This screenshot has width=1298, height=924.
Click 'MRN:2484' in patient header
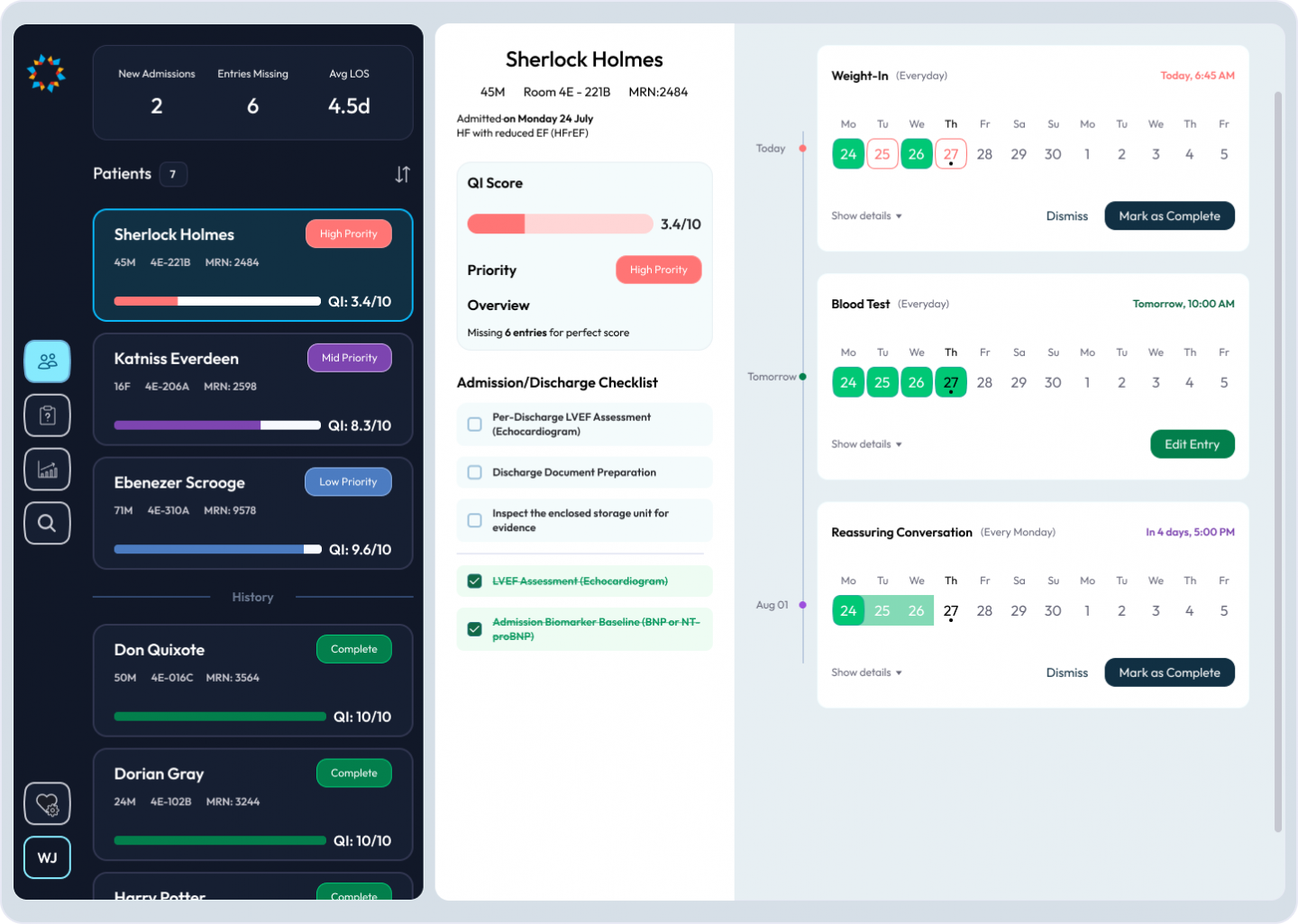pos(658,92)
